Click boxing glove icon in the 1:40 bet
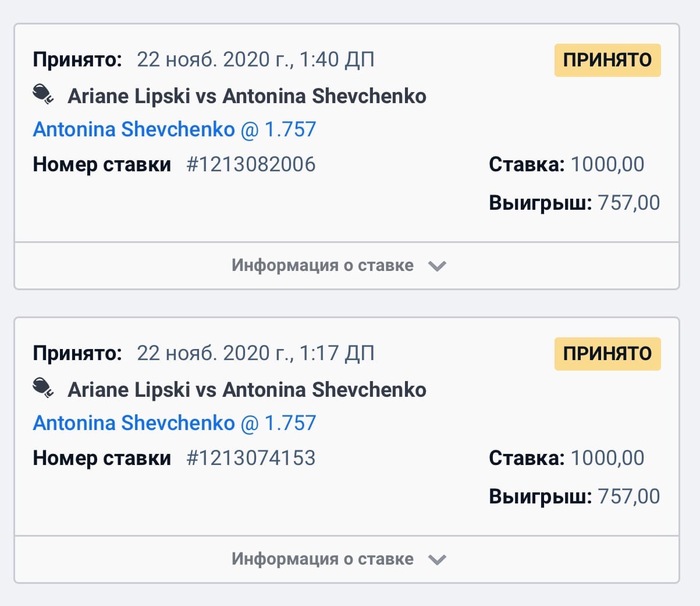This screenshot has height=606, width=700. click(x=43, y=95)
